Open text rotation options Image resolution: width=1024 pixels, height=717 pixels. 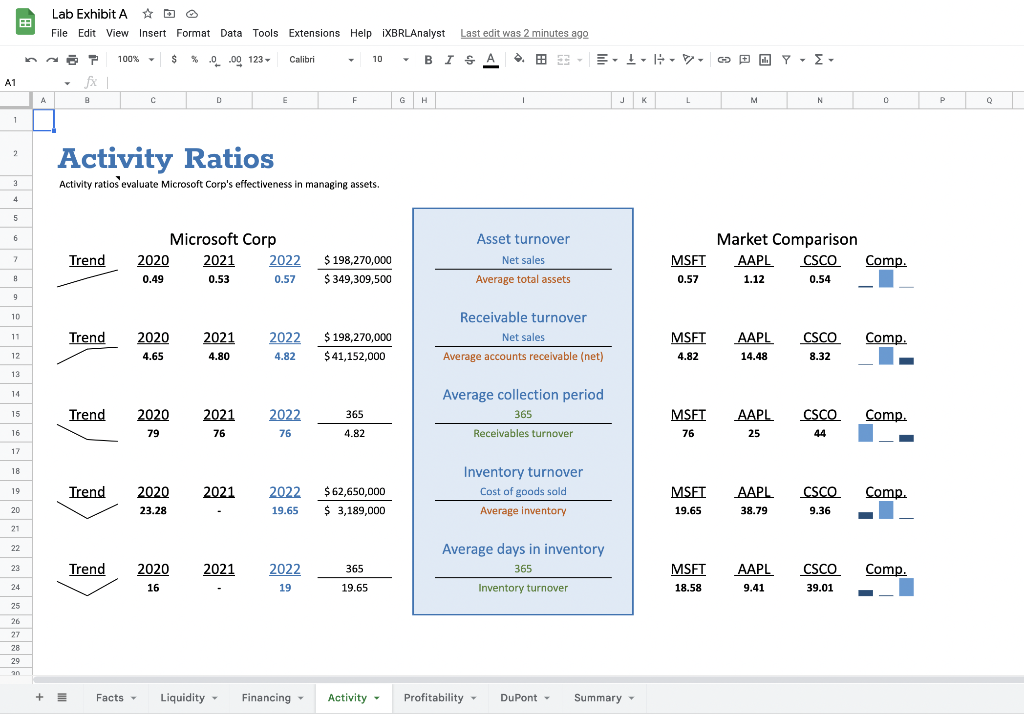(x=692, y=59)
